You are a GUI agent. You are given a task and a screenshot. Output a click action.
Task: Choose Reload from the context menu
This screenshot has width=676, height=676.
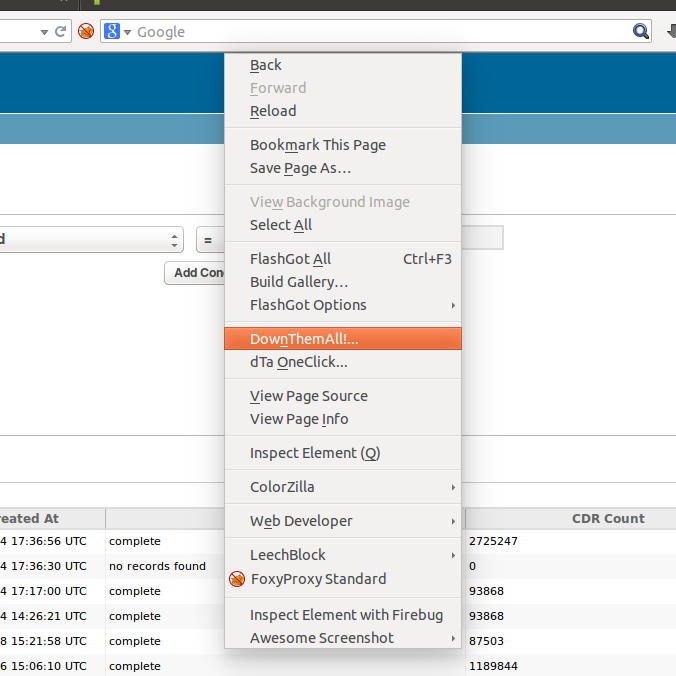point(343,111)
